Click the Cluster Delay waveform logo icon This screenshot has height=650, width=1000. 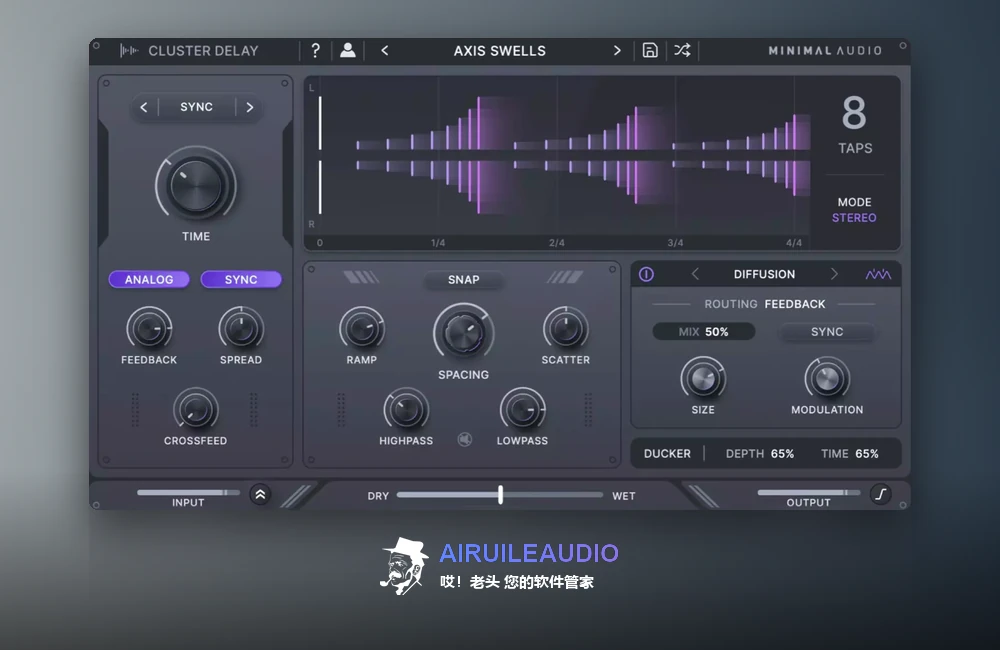coord(129,50)
